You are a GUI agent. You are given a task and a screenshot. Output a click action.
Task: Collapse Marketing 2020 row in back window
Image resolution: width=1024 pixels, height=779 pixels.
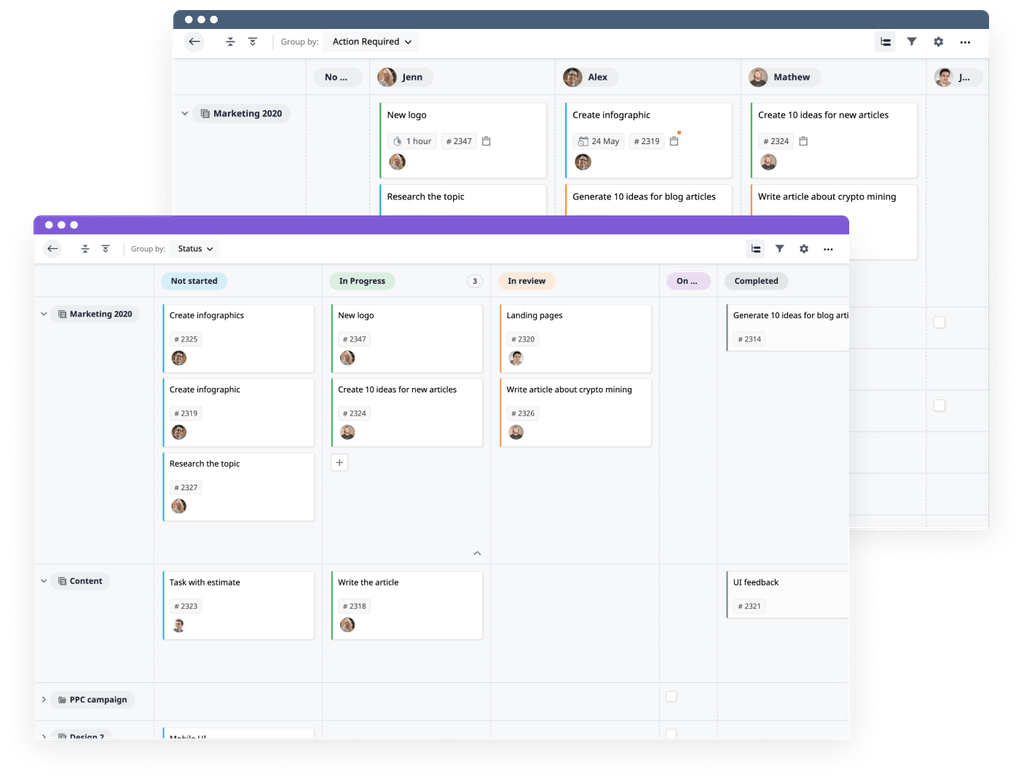point(185,114)
